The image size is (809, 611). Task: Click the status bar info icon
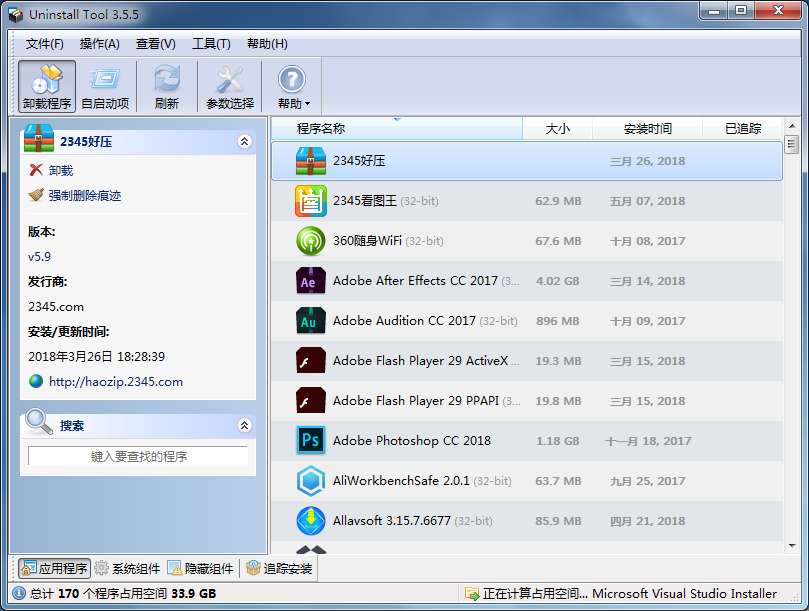tap(19, 593)
